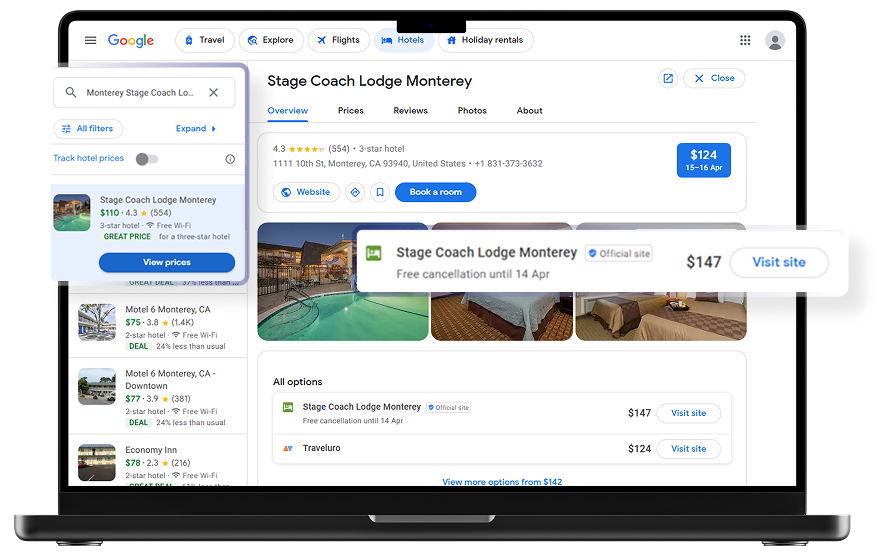Open the single bed room photo
Image resolution: width=880 pixels, height=556 pixels.
pyautogui.click(x=502, y=317)
